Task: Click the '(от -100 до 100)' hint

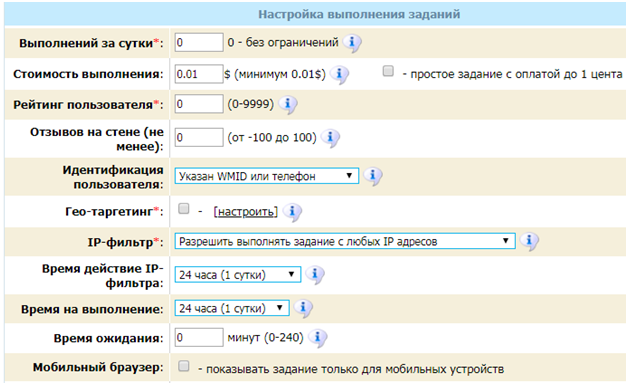Action: [x=272, y=138]
